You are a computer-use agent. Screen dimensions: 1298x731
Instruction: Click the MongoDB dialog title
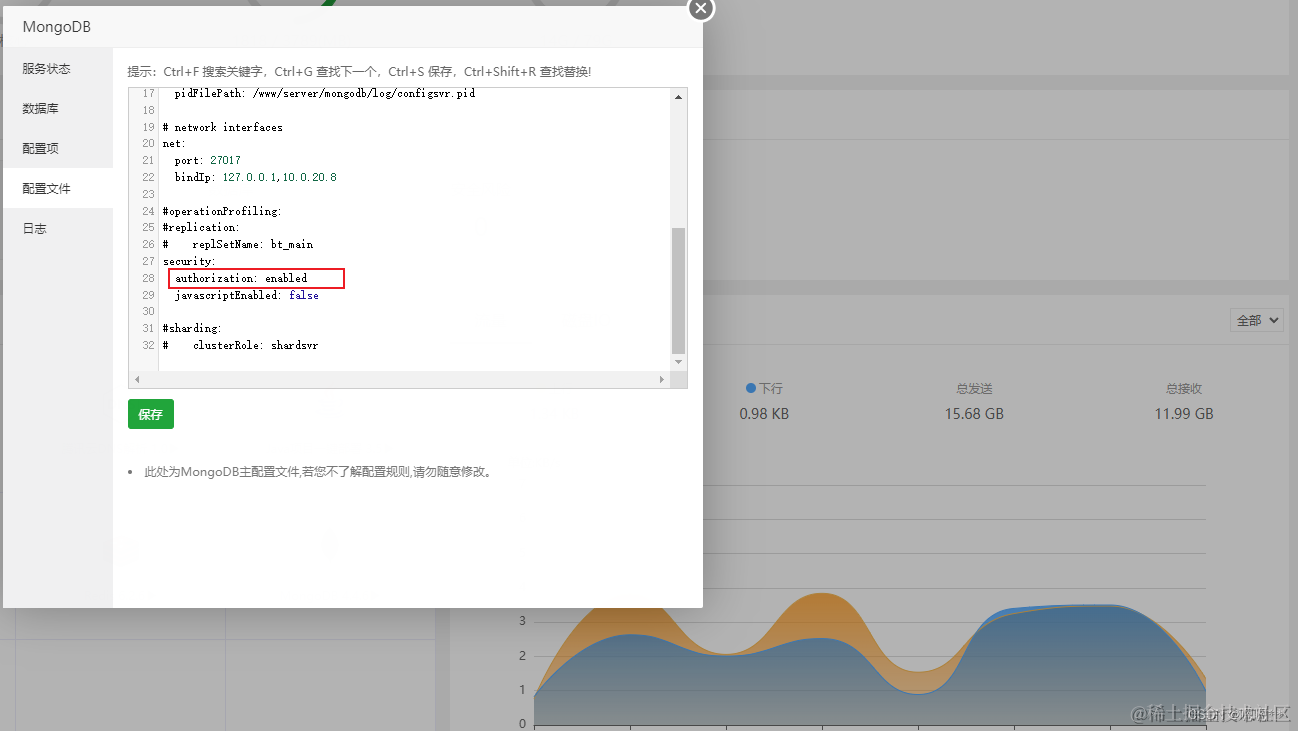point(57,27)
